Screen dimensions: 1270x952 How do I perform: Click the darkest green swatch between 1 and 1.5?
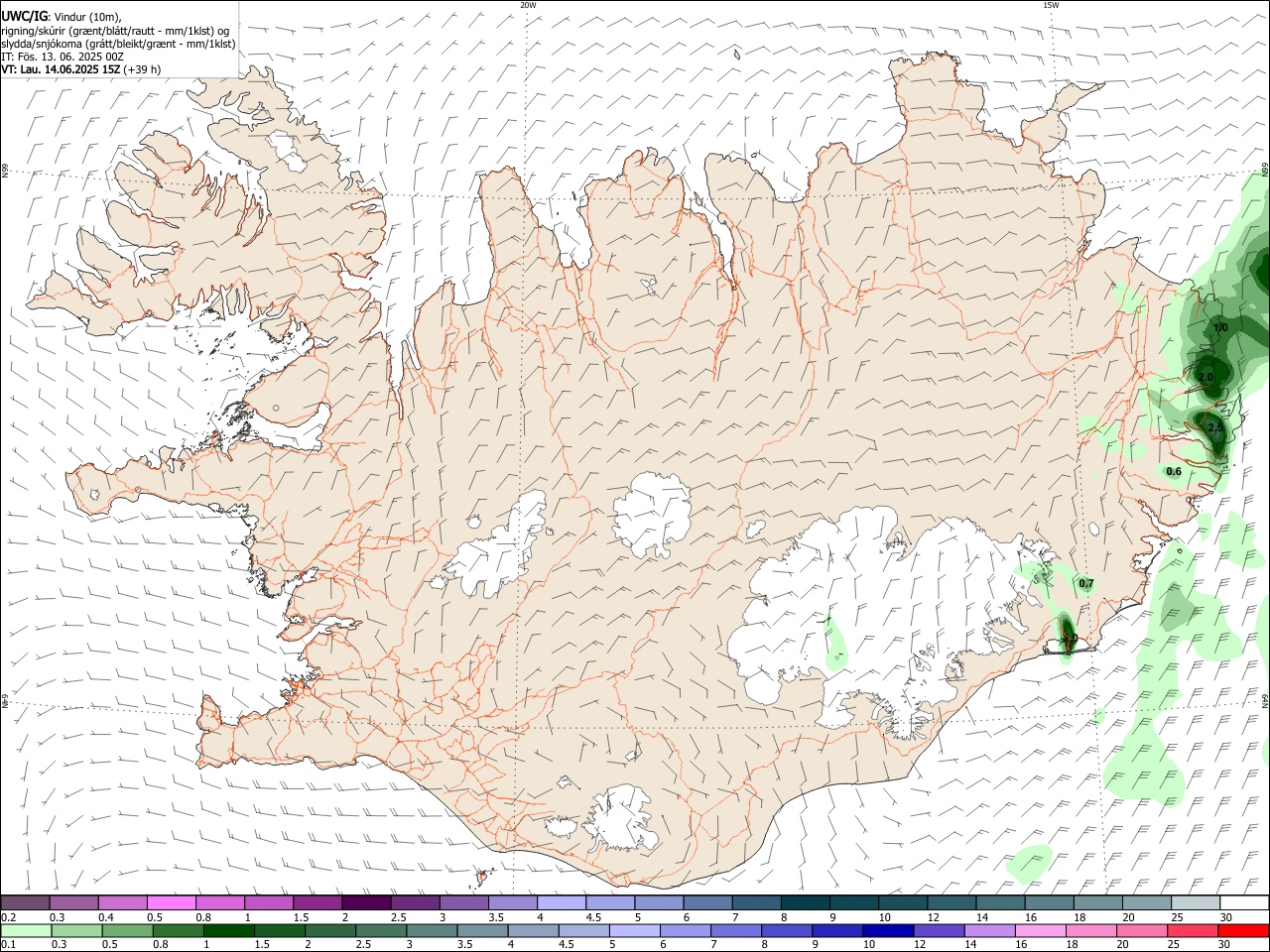(x=229, y=930)
